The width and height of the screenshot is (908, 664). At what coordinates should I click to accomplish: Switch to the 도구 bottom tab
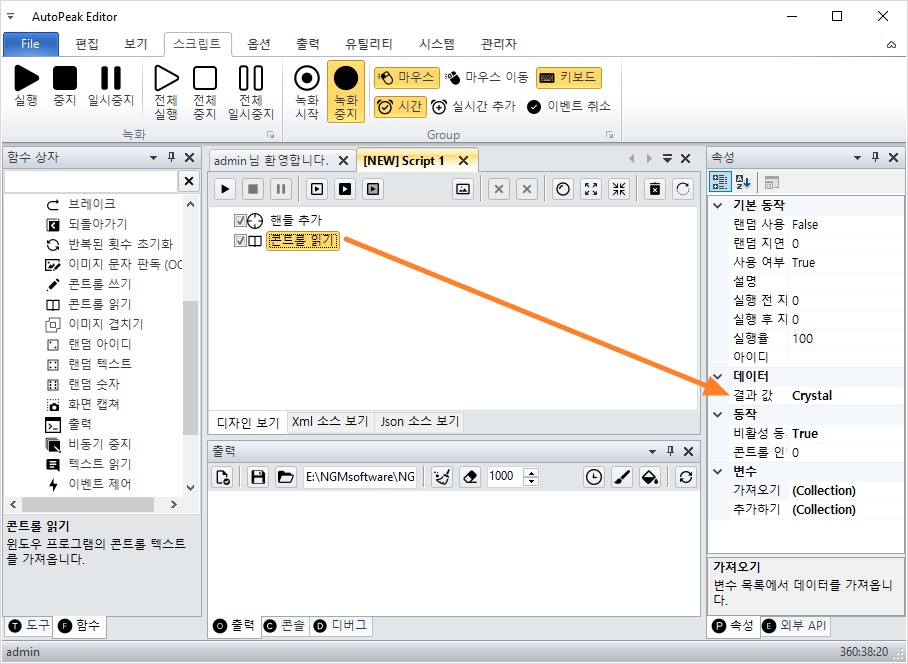pyautogui.click(x=30, y=625)
